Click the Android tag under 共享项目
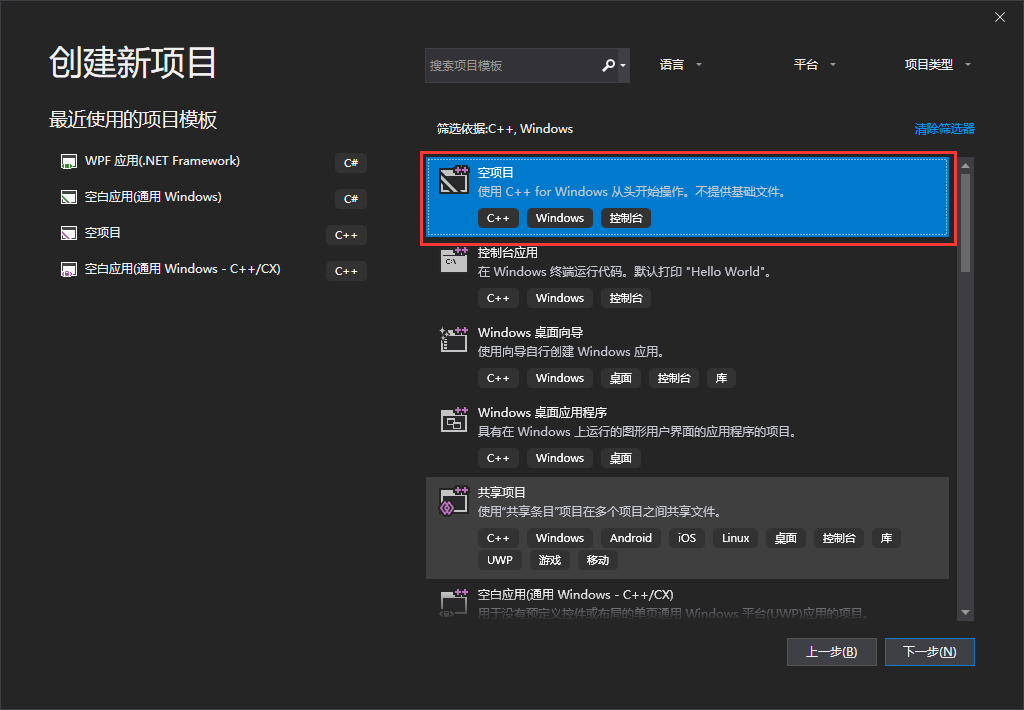The image size is (1024, 710). point(631,538)
